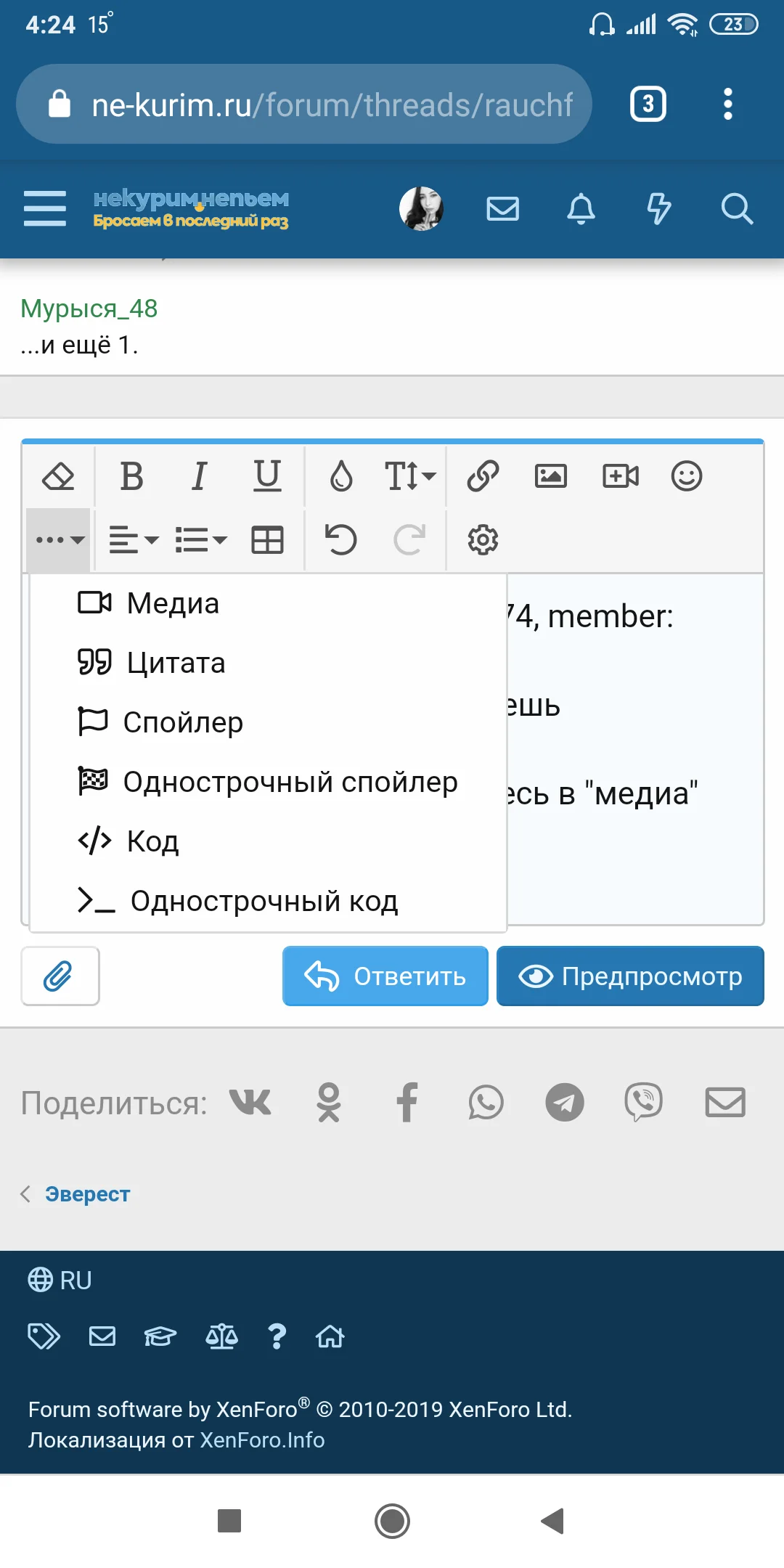Toggle bold formatting
Screen dimensions: 784x1568
[131, 477]
